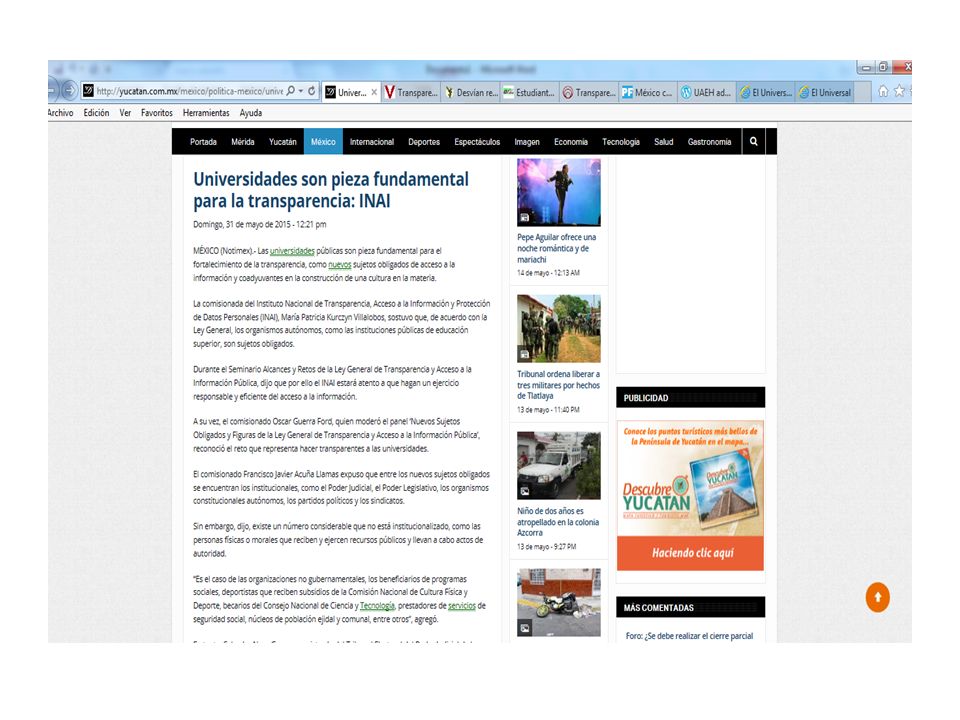
Task: Open the address bar autocomplete dropdown arrow
Action: point(301,91)
